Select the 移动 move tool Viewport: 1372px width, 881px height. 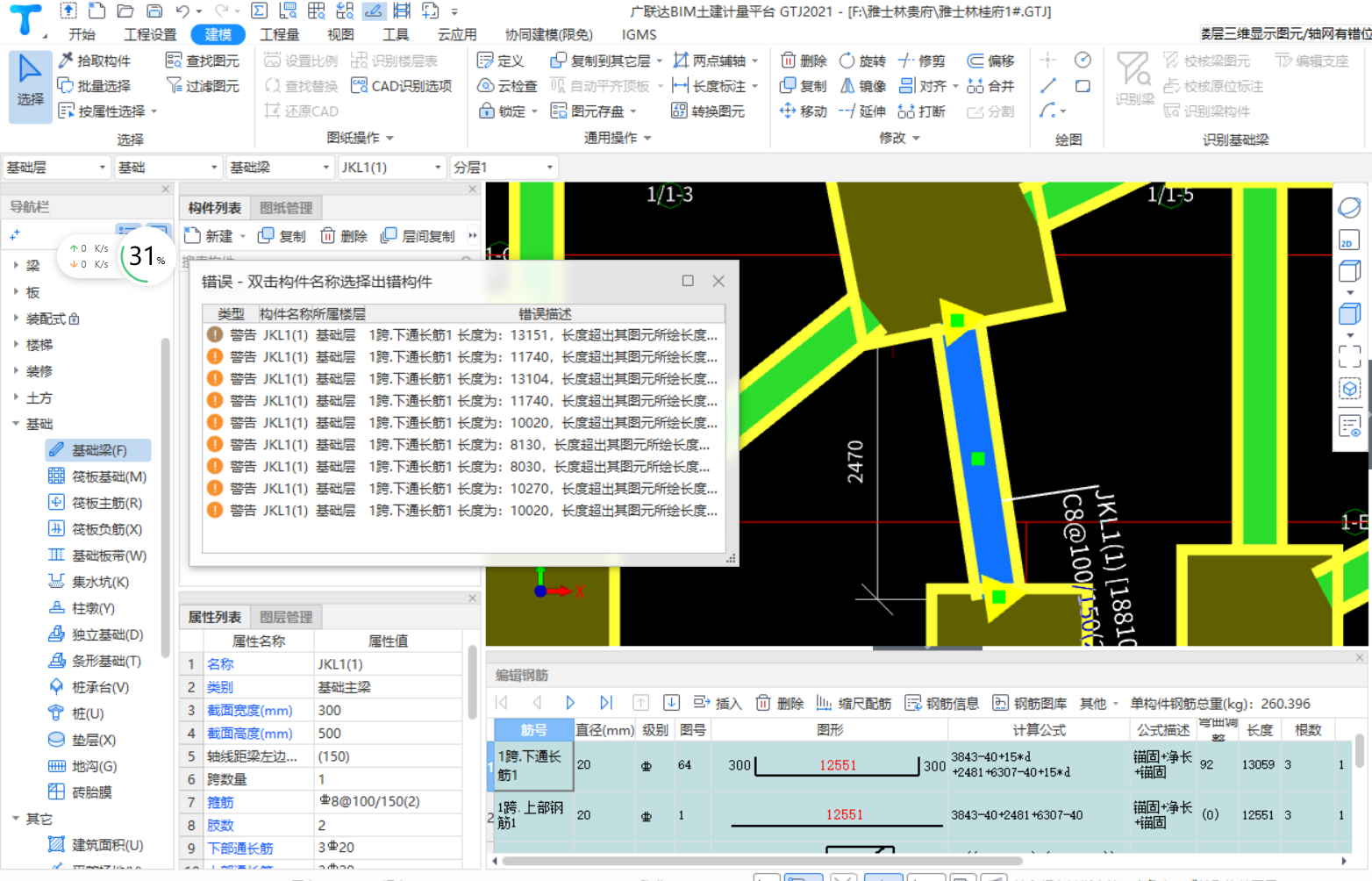coord(804,111)
